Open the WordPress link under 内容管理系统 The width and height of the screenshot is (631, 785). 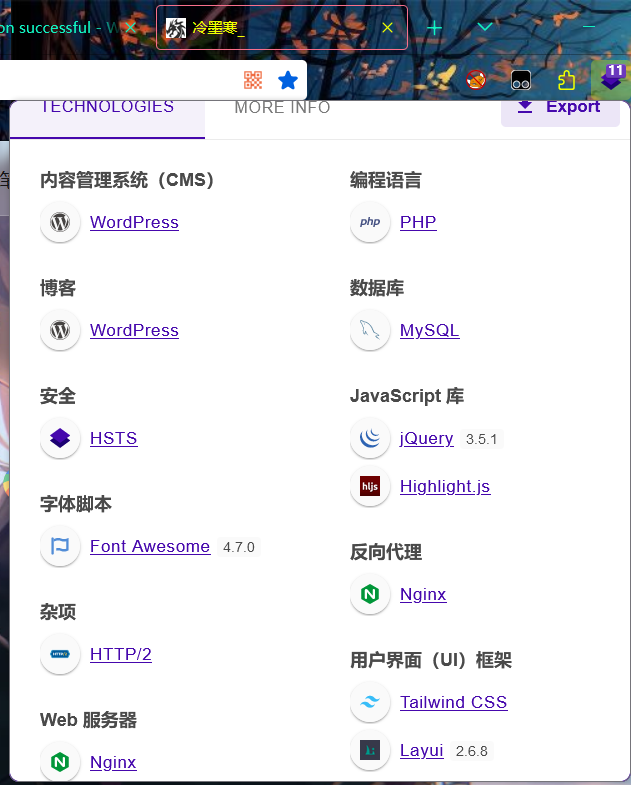(x=134, y=222)
